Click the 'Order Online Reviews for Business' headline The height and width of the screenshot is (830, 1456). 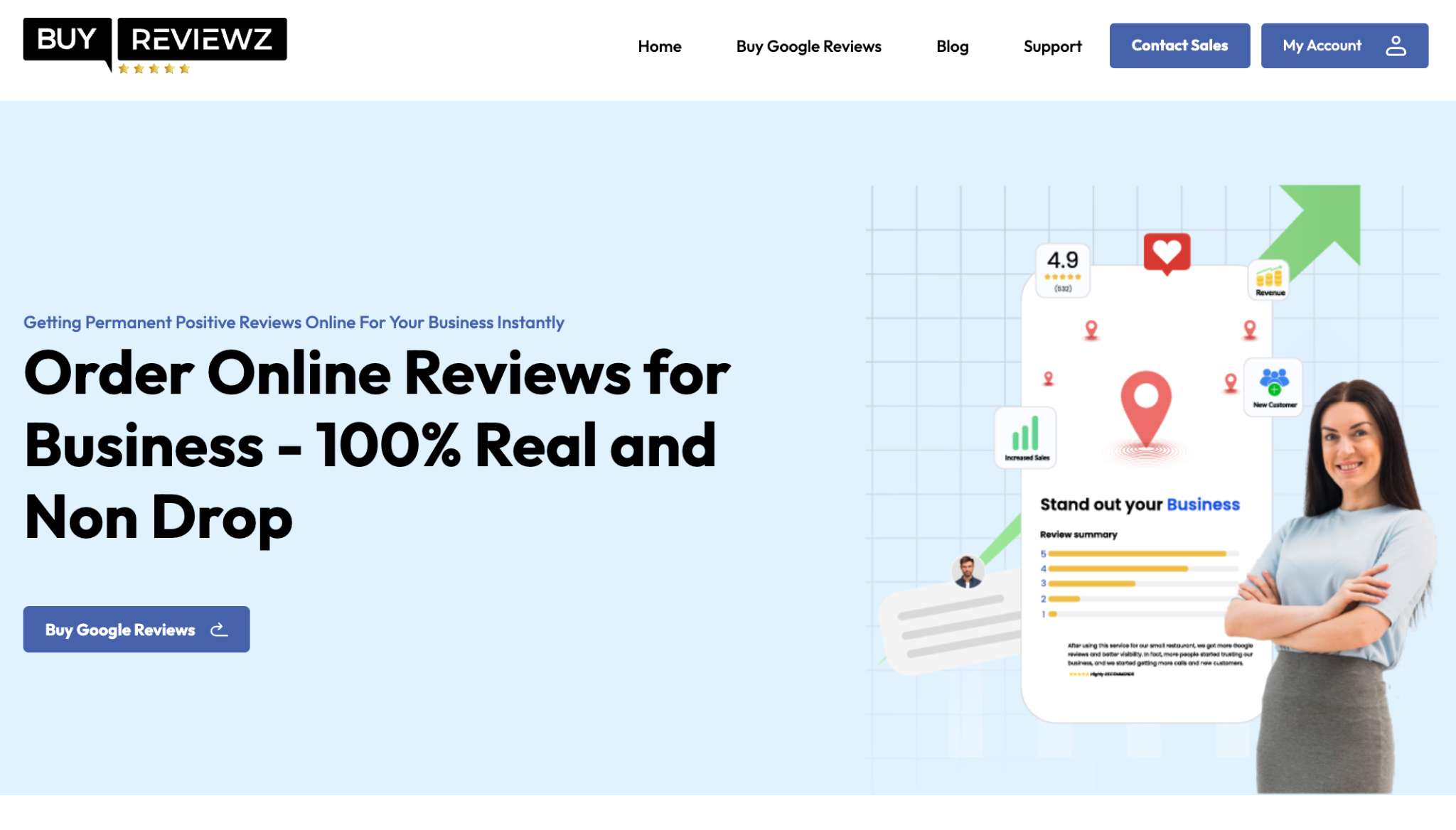[377, 445]
